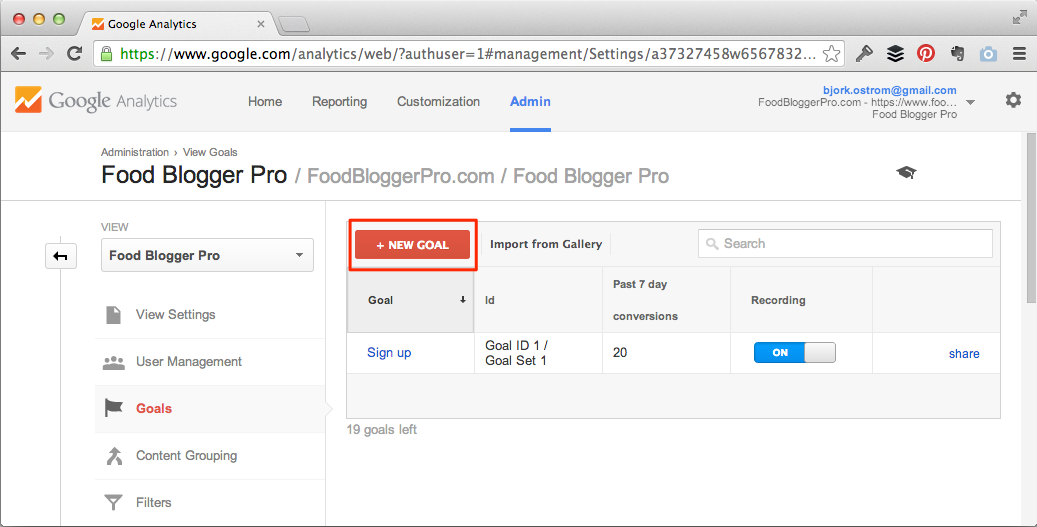Screen dimensions: 1037x527
Task: Open the Chrome hamburger menu
Action: coord(1019,54)
